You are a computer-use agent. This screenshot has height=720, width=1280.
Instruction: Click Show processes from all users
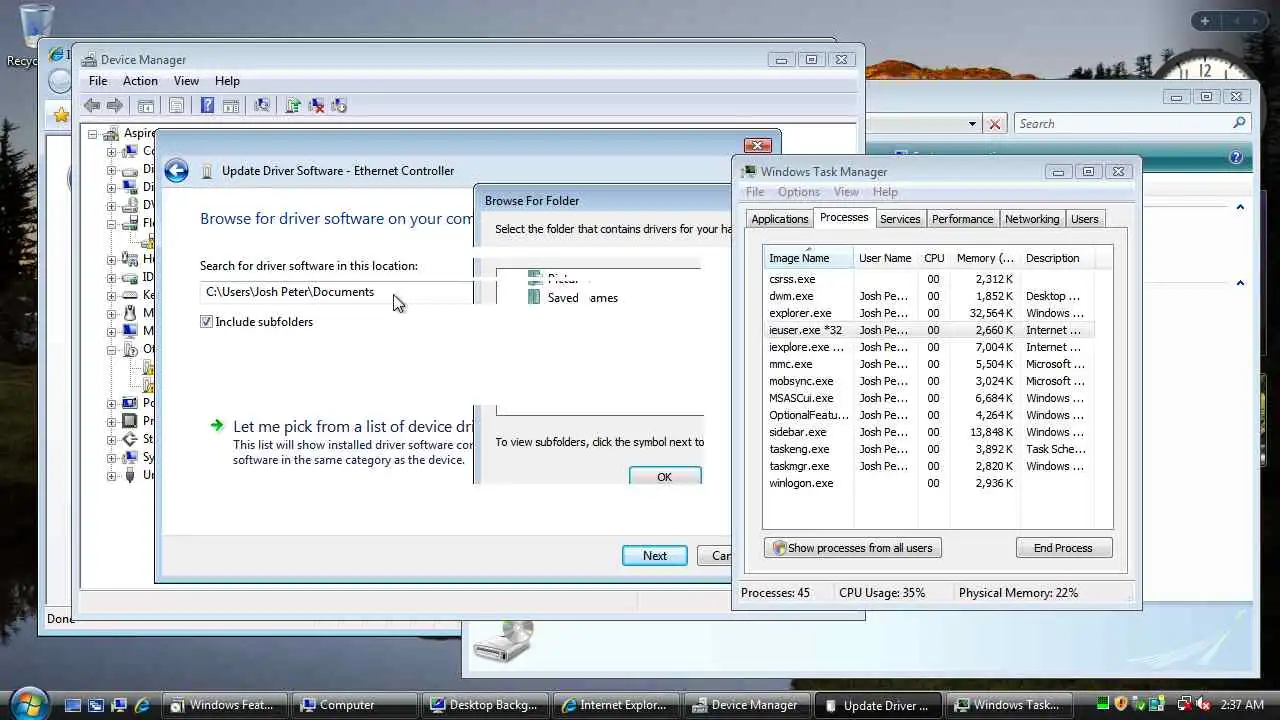(x=853, y=548)
